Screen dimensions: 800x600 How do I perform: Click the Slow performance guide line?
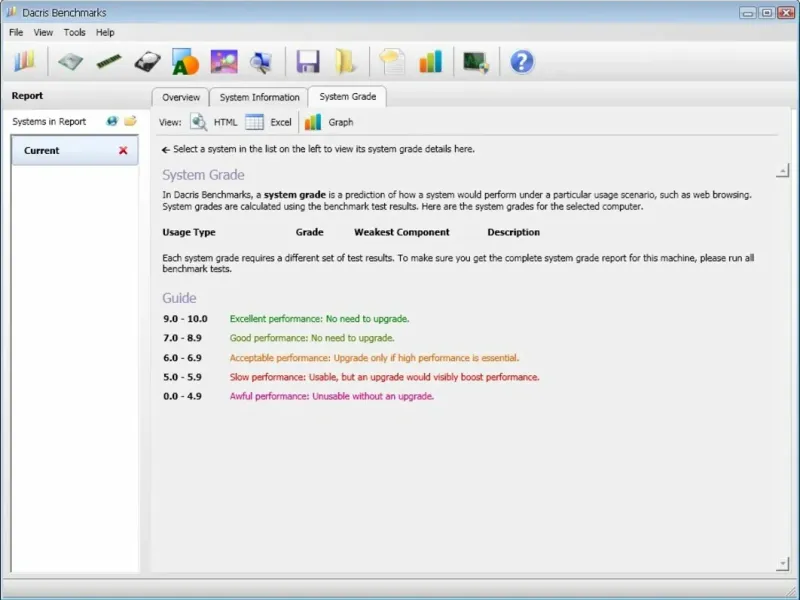pyautogui.click(x=384, y=377)
